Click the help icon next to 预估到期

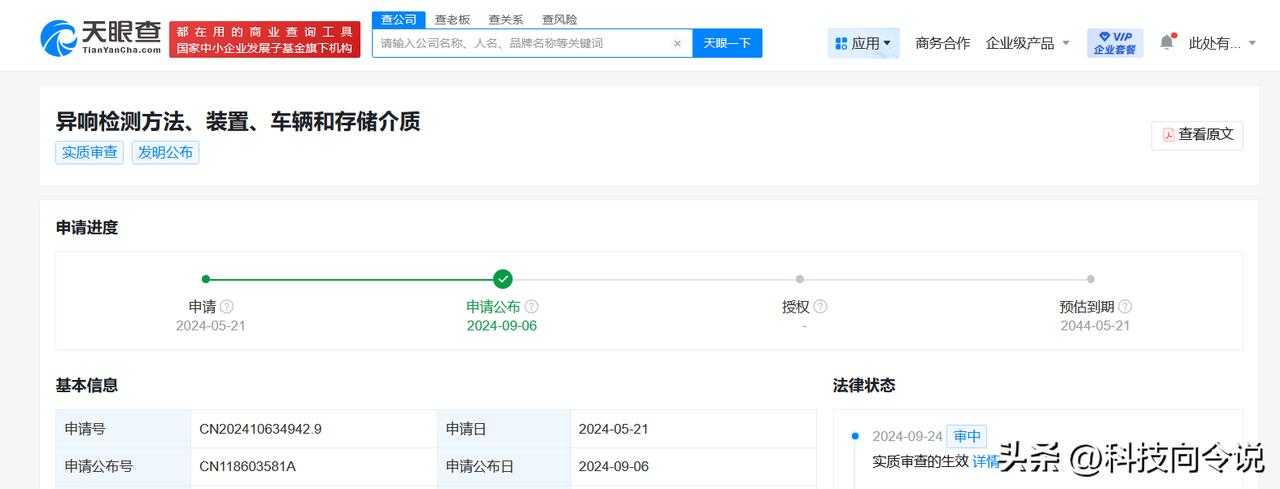(1125, 307)
